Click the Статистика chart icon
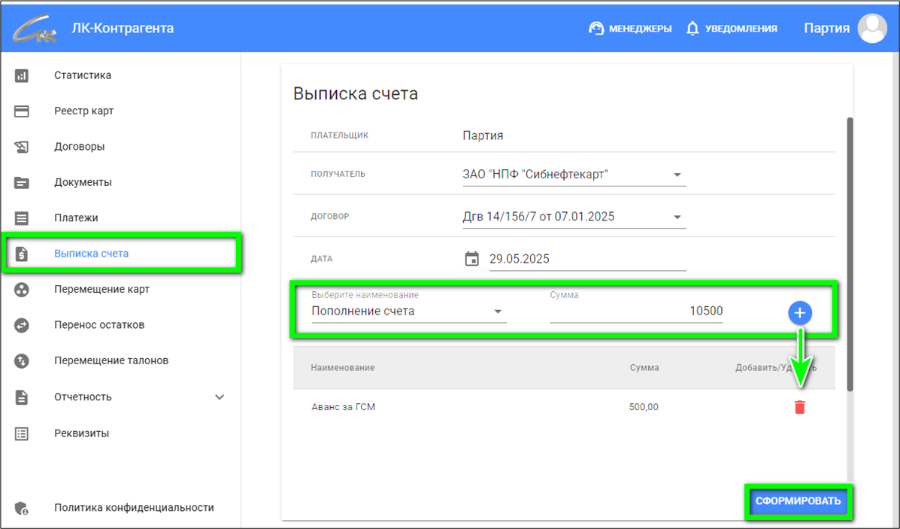Image resolution: width=900 pixels, height=529 pixels. point(21,75)
